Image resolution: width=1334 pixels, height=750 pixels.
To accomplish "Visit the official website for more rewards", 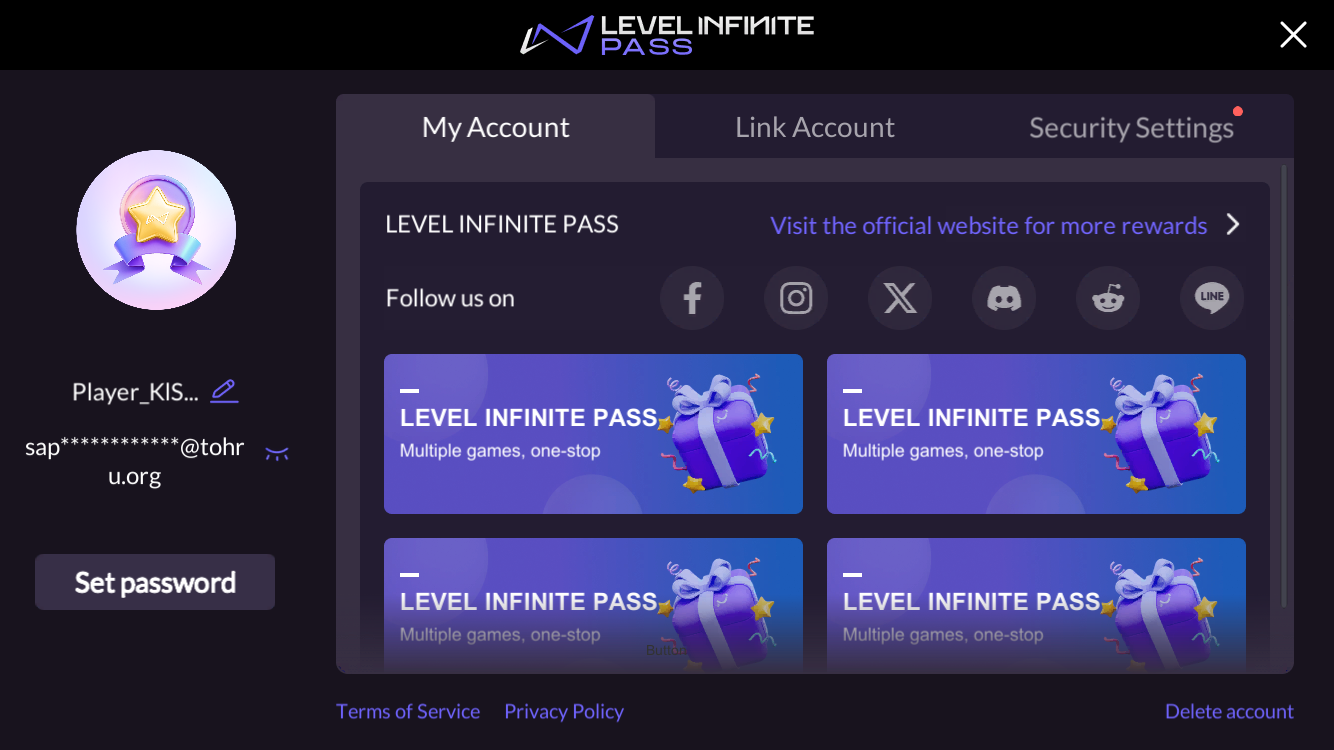I will (x=989, y=225).
